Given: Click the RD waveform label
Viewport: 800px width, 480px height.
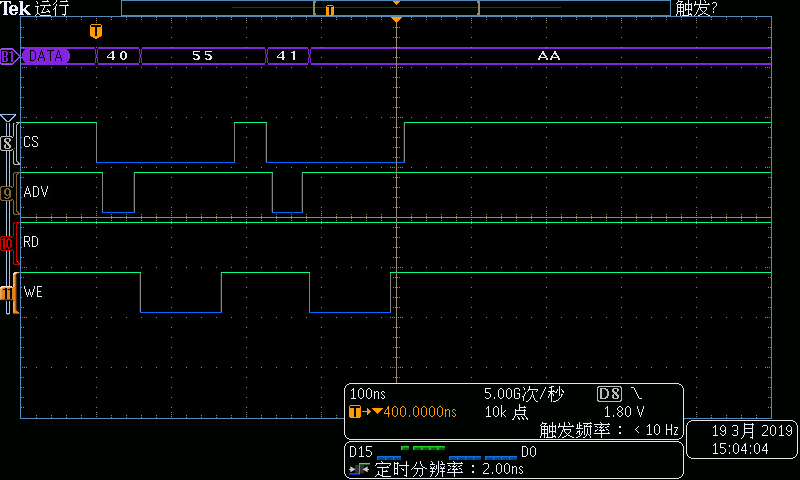Looking at the screenshot, I should pos(31,242).
